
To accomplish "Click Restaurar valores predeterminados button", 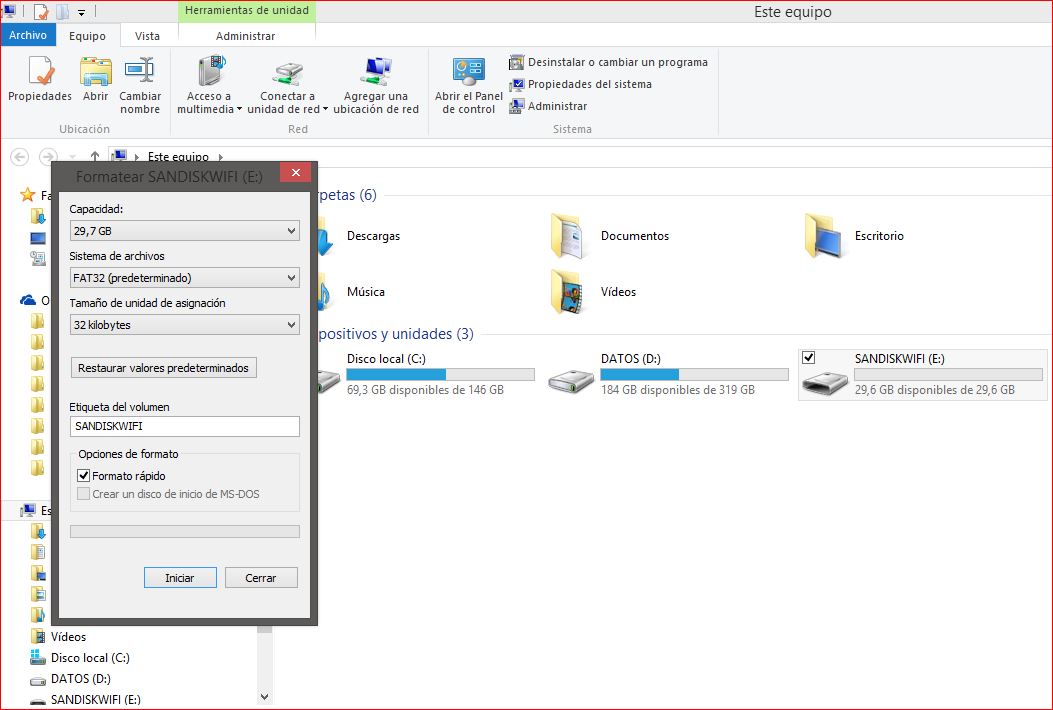I will pyautogui.click(x=164, y=368).
